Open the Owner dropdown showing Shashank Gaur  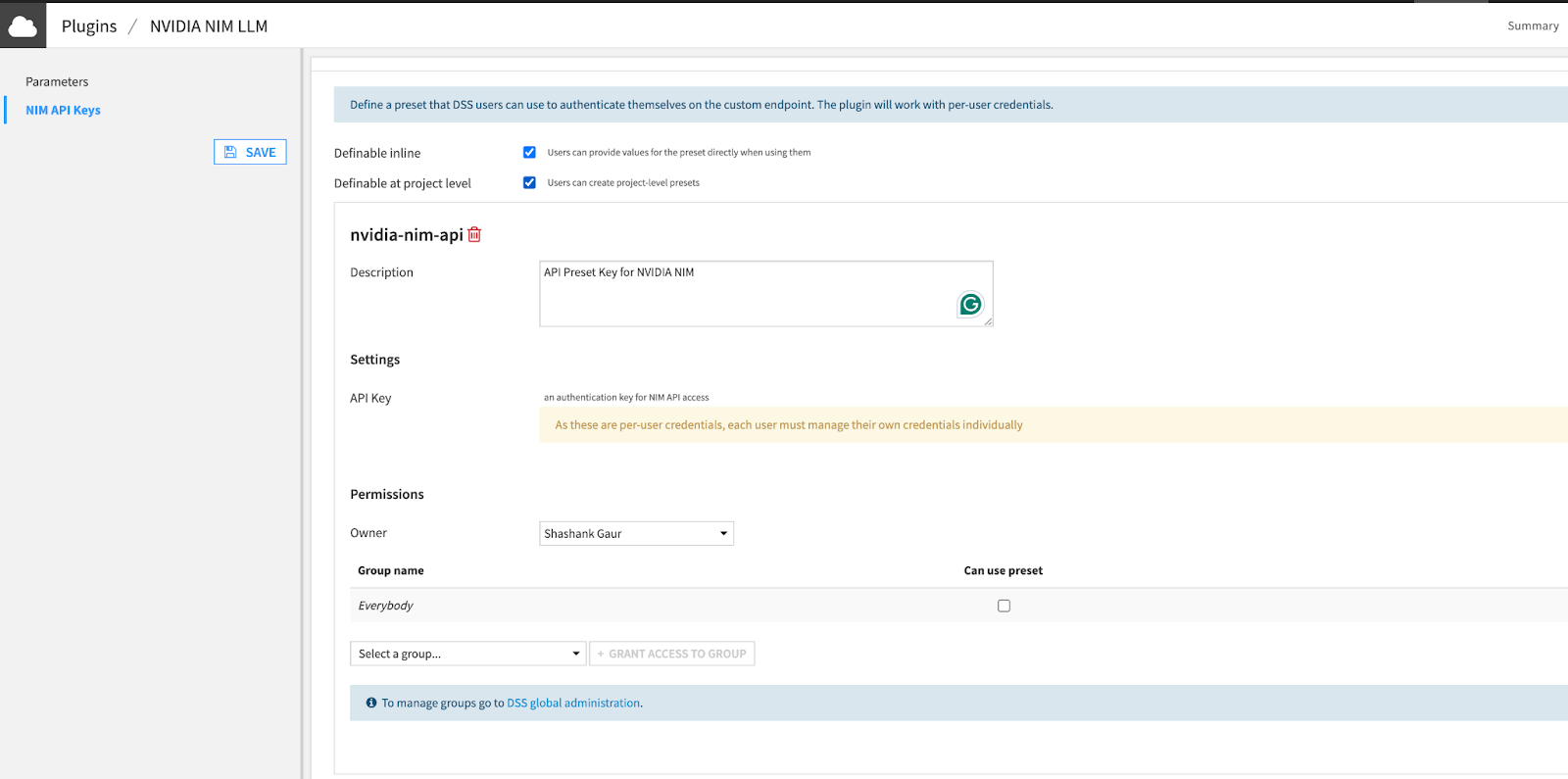(x=636, y=533)
